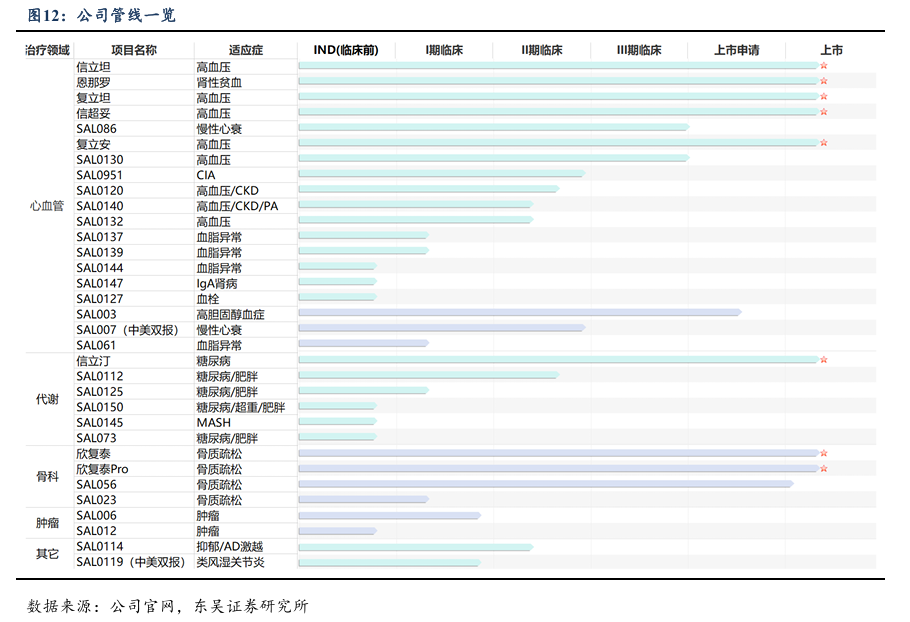Click project name SAL012

point(96,531)
